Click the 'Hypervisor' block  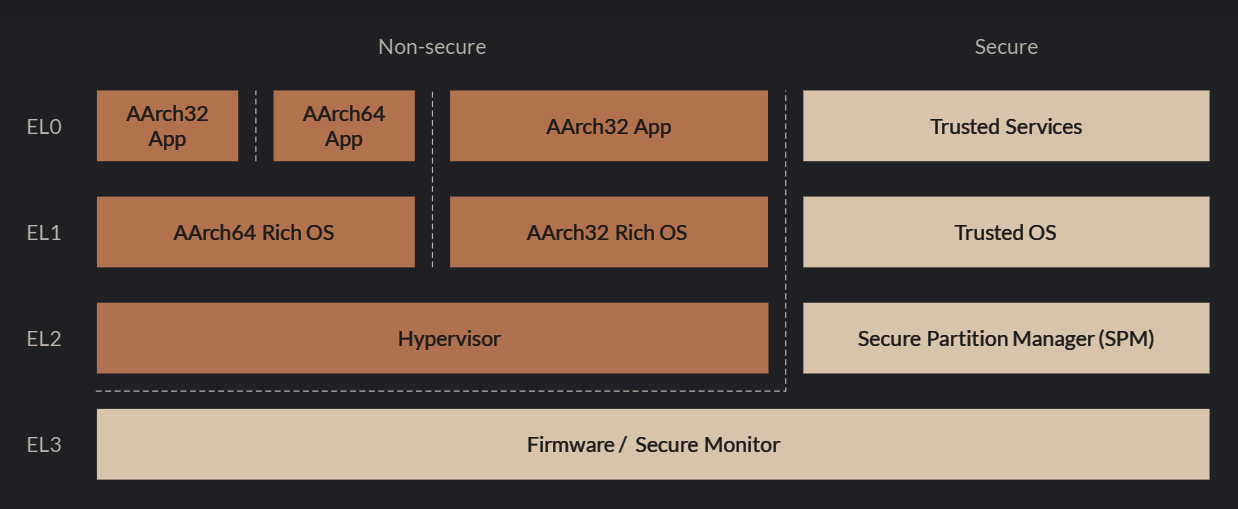coord(432,338)
